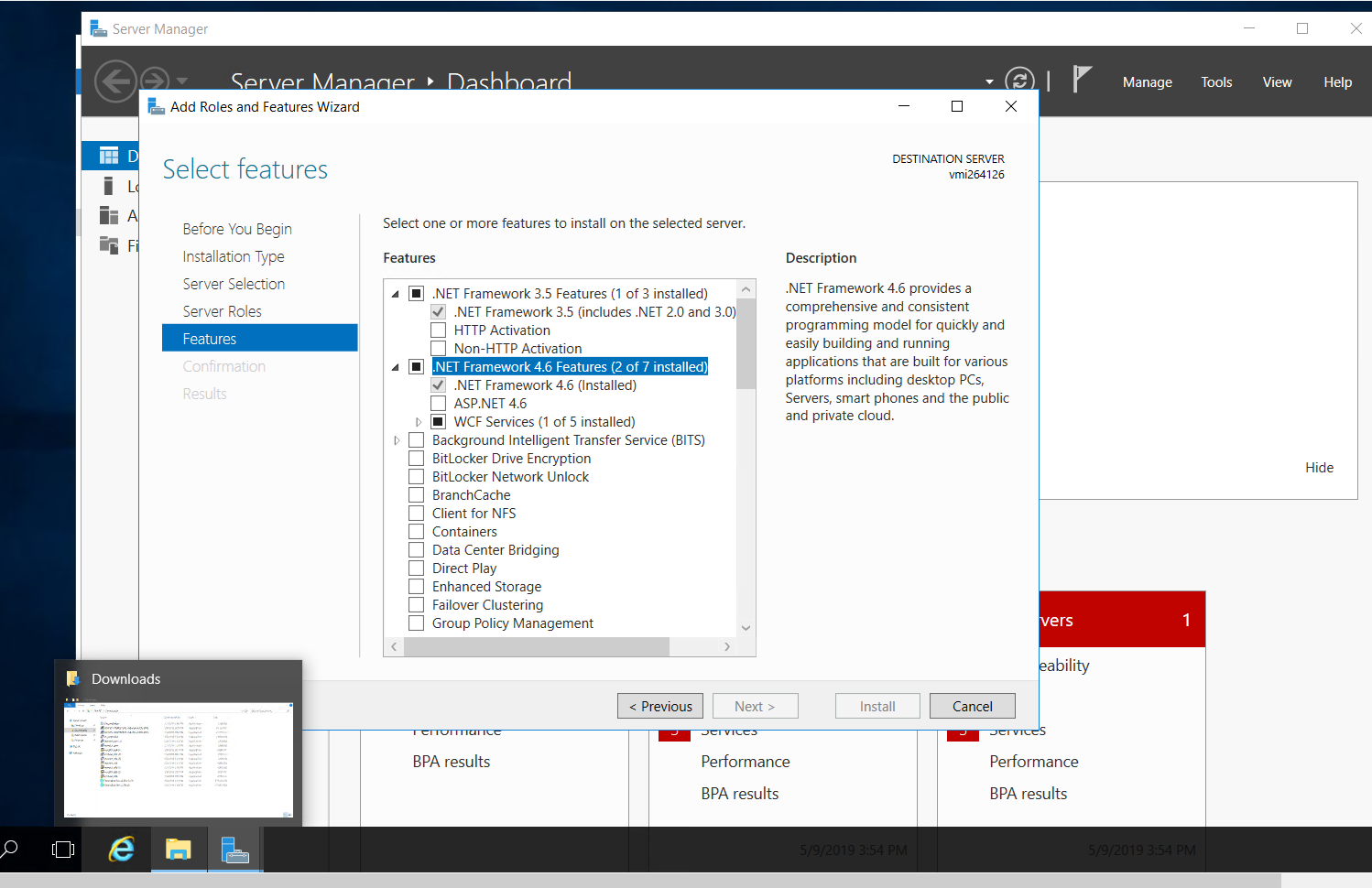Go to Server Selection step

pyautogui.click(x=234, y=284)
